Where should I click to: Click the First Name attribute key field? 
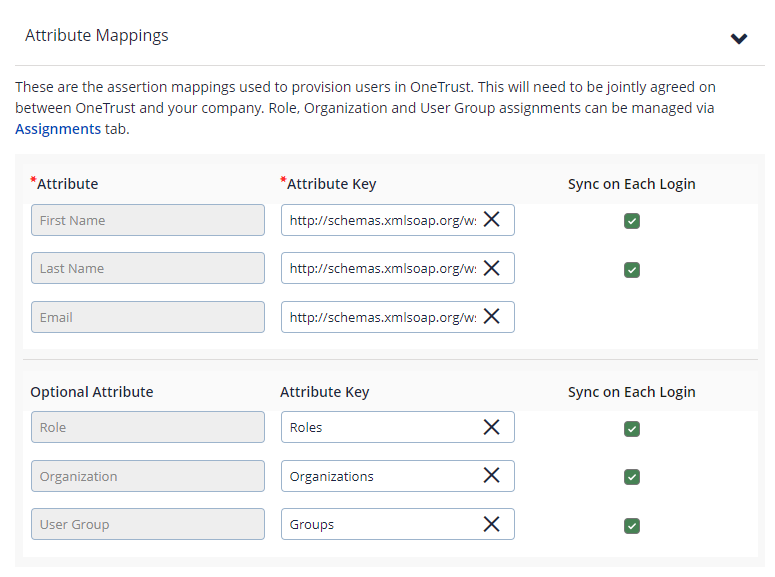(x=382, y=220)
